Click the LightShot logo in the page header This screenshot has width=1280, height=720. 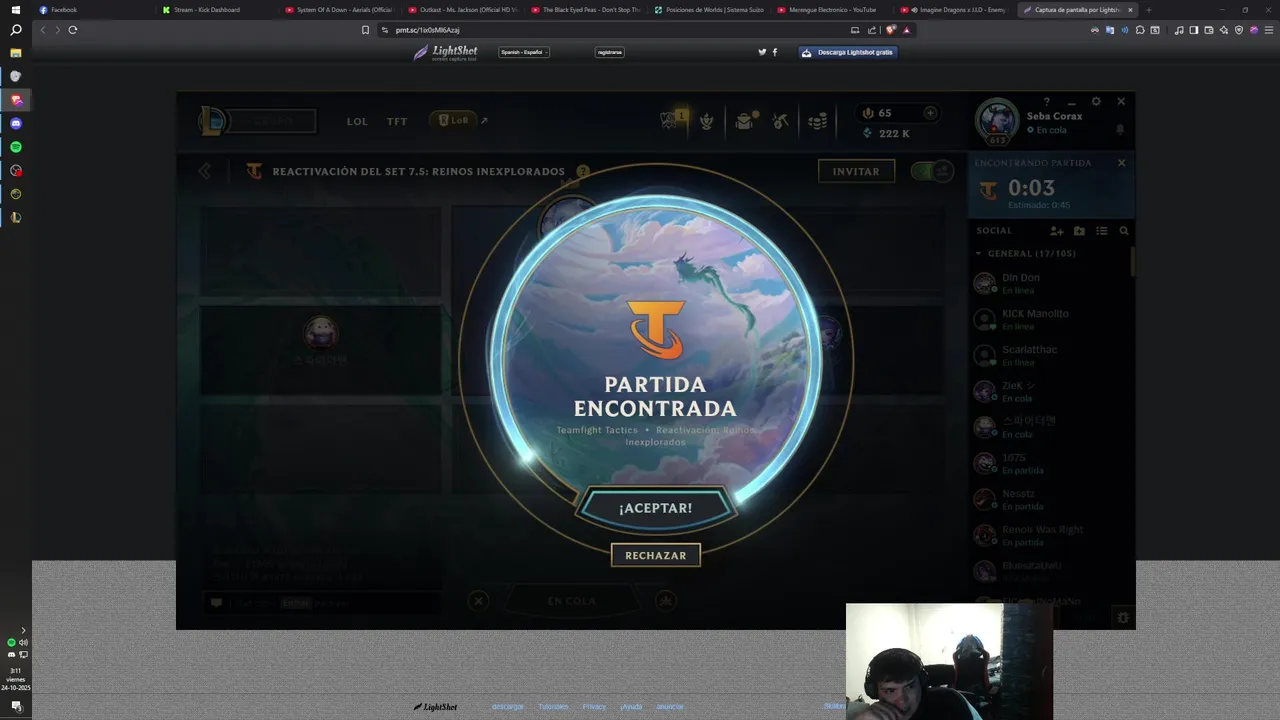point(446,52)
